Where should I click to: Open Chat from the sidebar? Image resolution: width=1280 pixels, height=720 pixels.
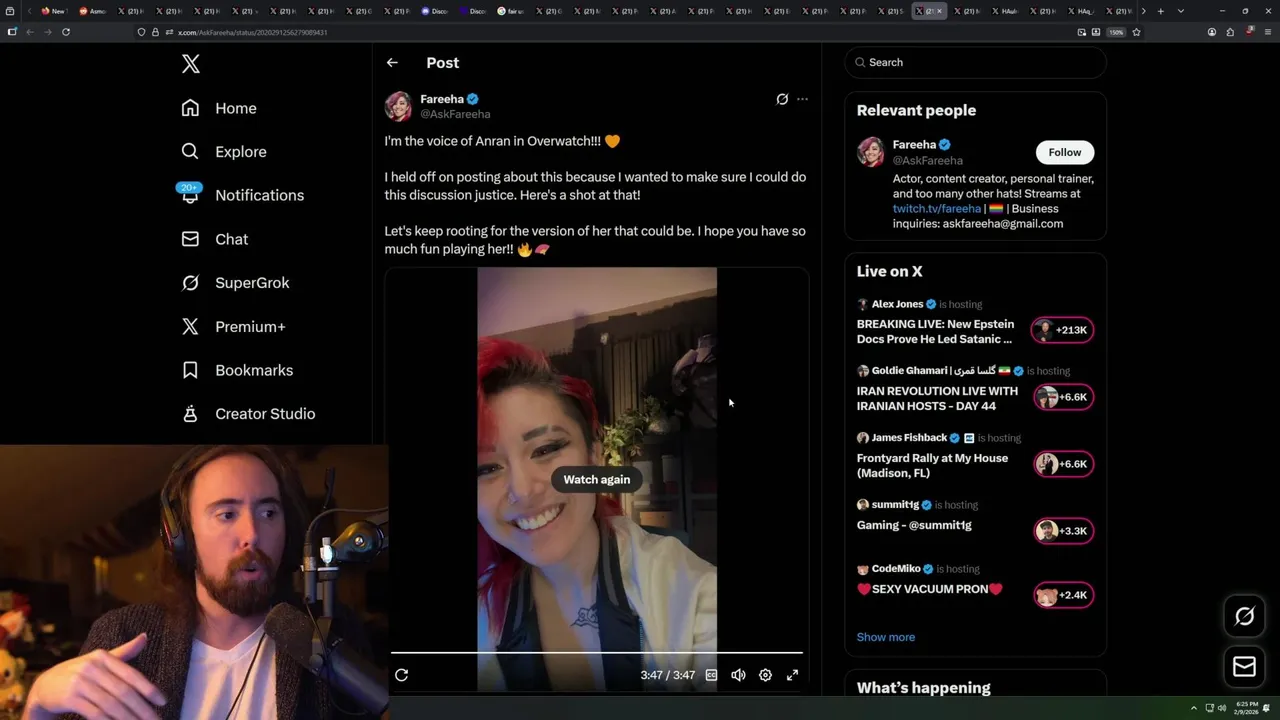click(x=215, y=239)
